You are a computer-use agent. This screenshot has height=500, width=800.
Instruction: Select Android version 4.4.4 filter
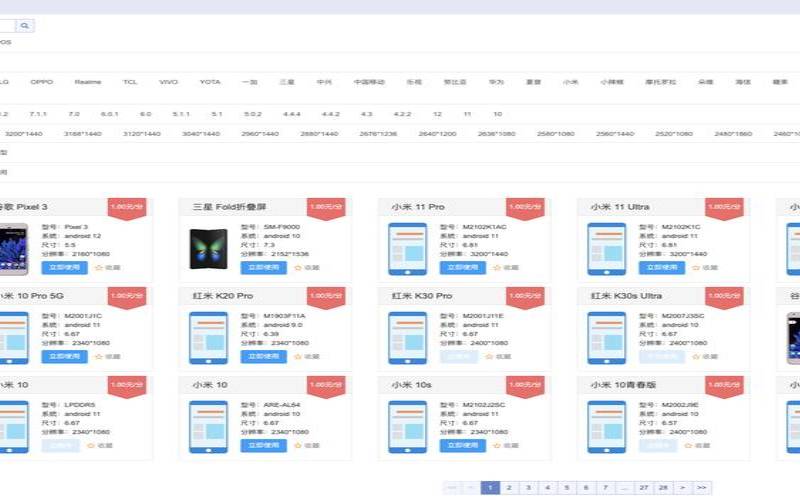[291, 114]
